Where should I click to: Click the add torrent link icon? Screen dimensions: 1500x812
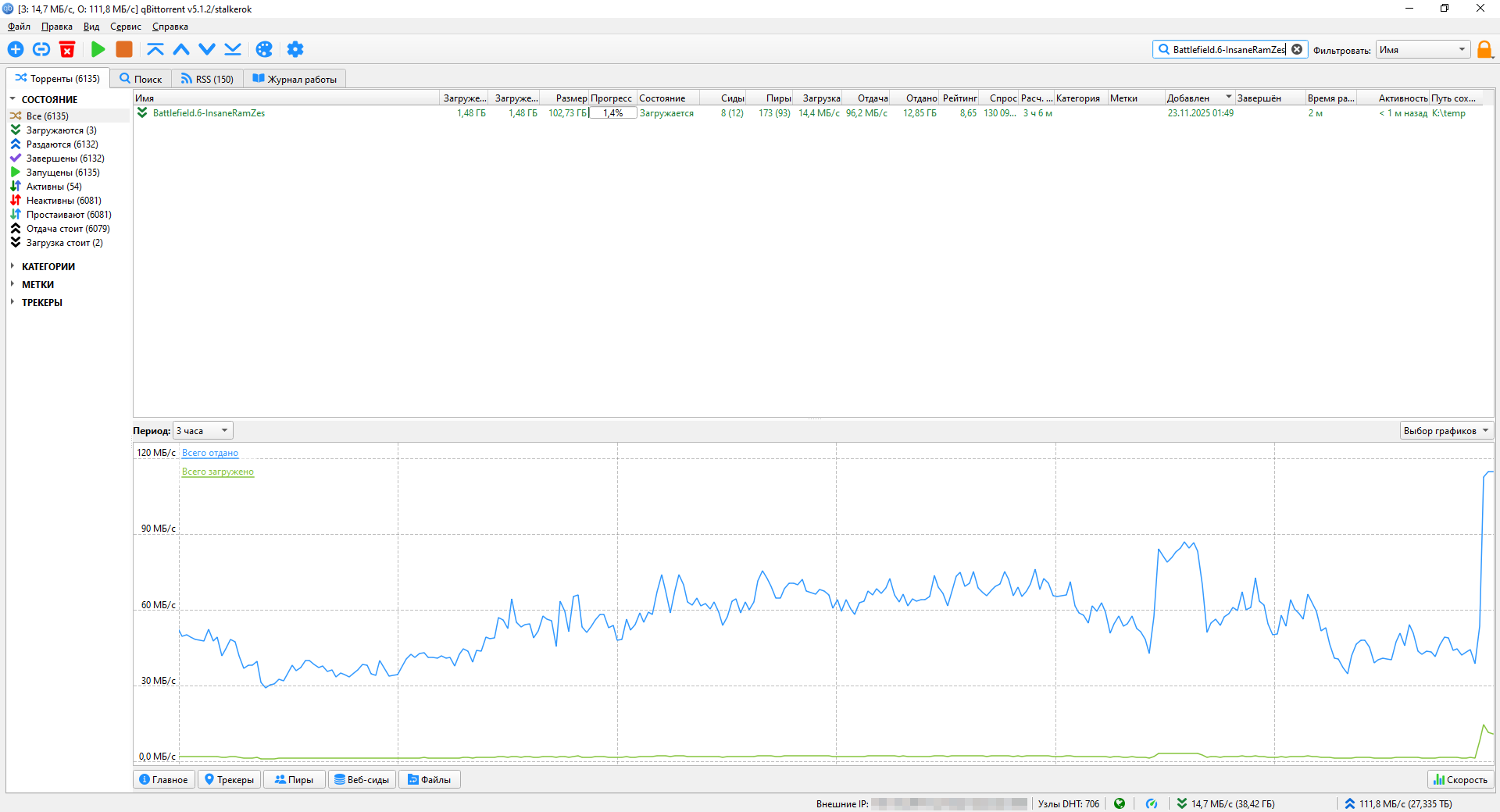pyautogui.click(x=41, y=49)
